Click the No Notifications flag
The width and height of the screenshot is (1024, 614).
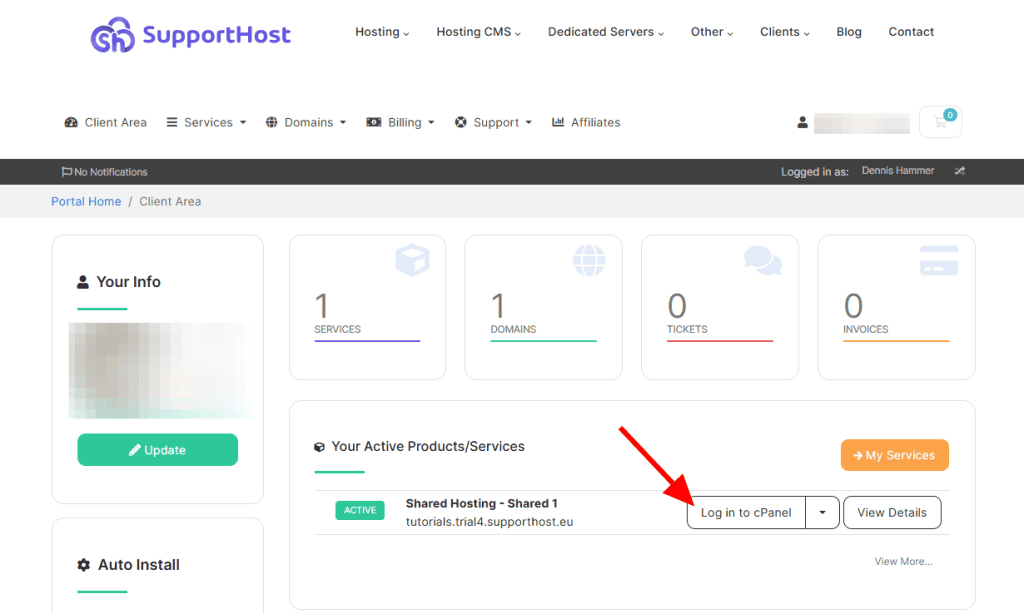coord(104,172)
